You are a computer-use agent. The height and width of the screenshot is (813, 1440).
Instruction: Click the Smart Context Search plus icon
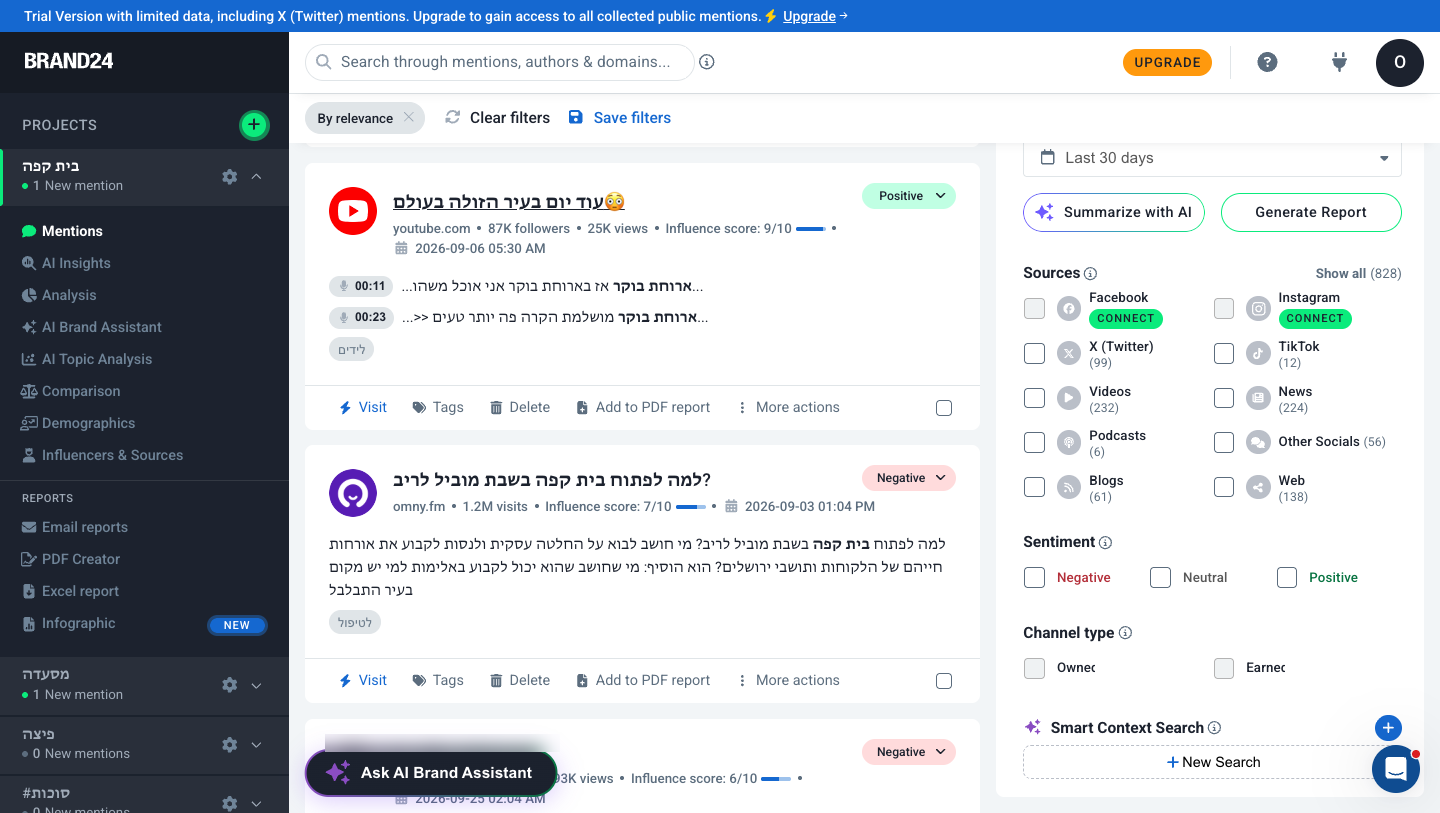click(x=1388, y=728)
